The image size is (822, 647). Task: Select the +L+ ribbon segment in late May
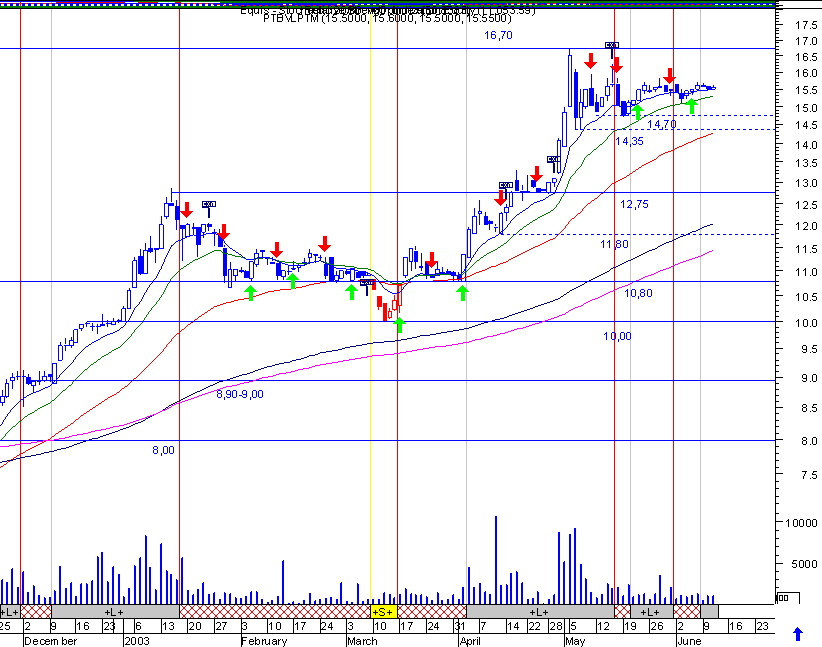point(652,612)
